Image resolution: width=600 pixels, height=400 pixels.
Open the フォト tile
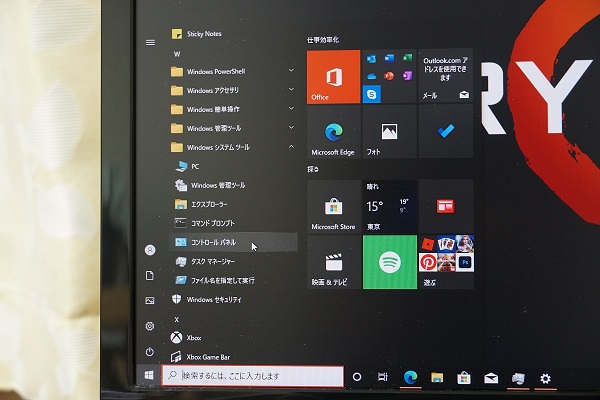tap(389, 132)
